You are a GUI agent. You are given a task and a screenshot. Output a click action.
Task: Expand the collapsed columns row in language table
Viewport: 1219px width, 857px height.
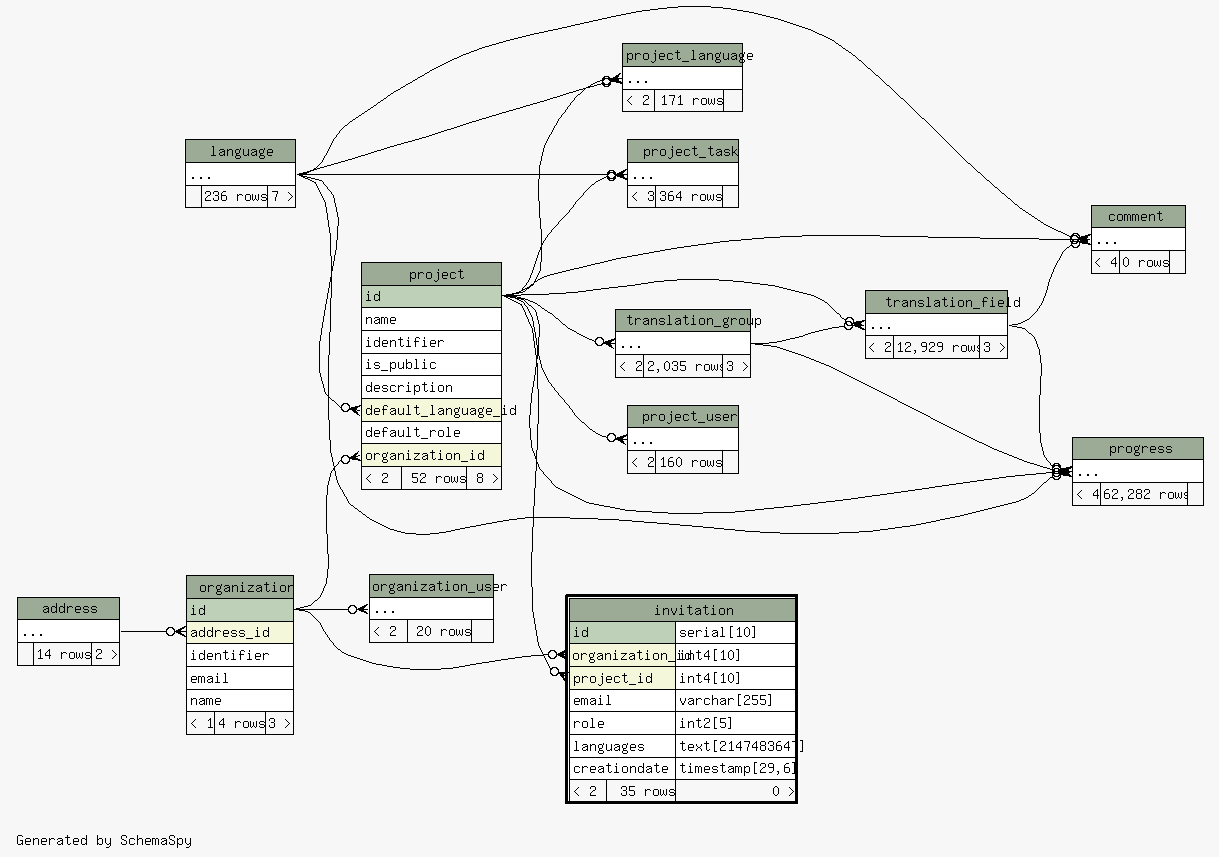[240, 174]
